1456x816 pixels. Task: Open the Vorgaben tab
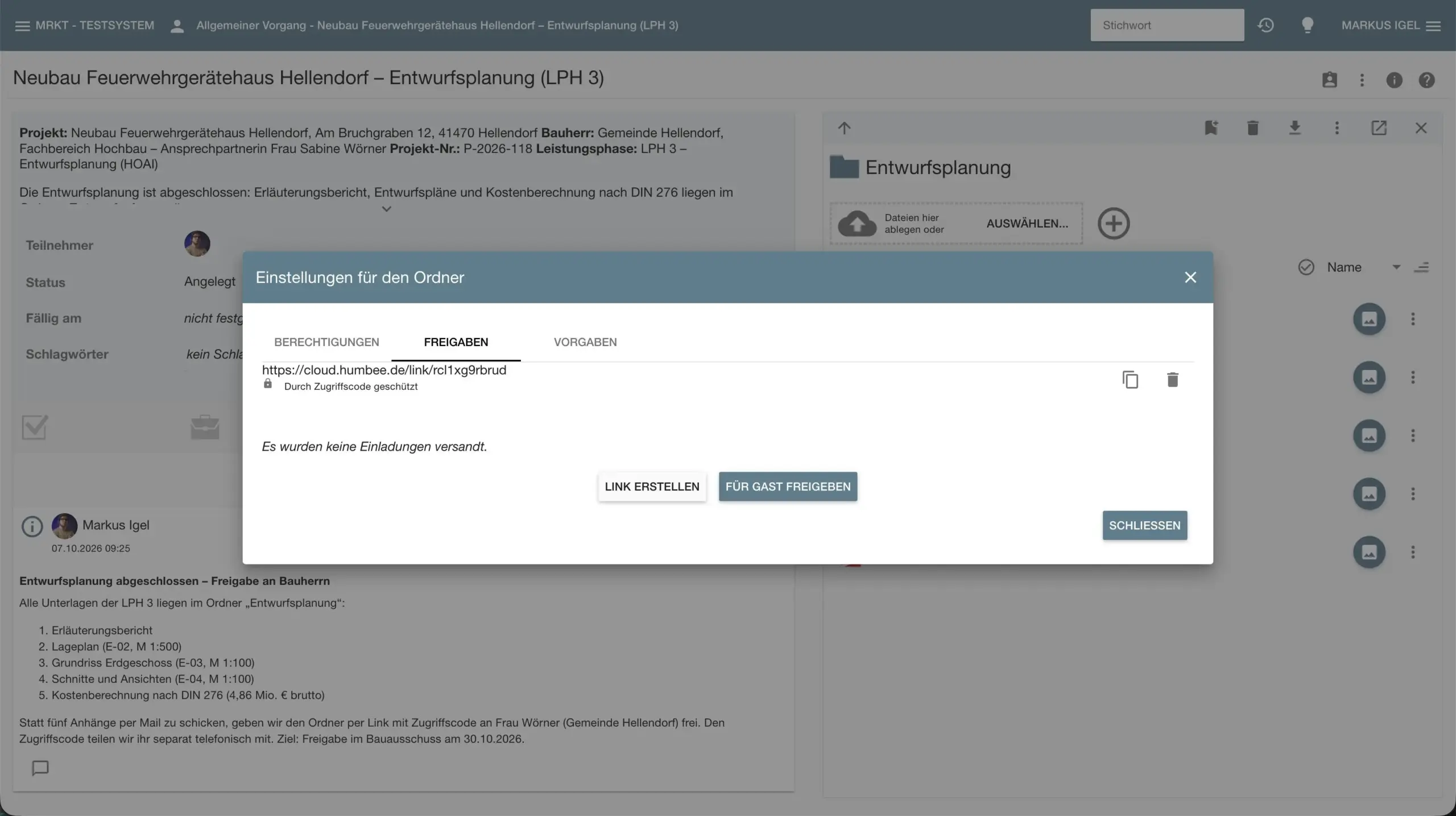pyautogui.click(x=585, y=342)
